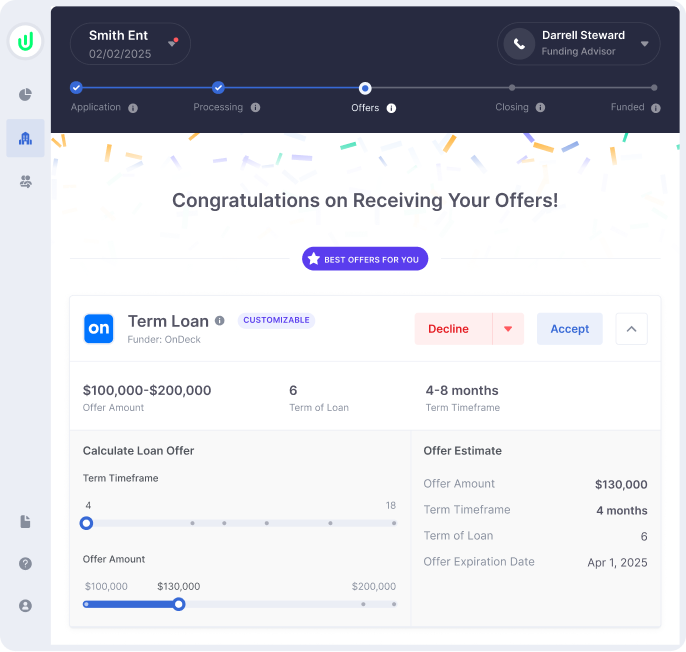
Task: Open the documents file sidebar icon
Action: [25, 522]
